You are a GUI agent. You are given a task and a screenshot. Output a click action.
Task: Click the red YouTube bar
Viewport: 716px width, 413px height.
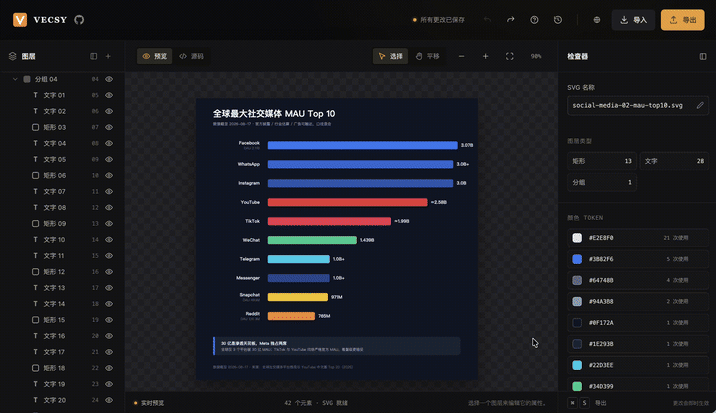coord(347,202)
